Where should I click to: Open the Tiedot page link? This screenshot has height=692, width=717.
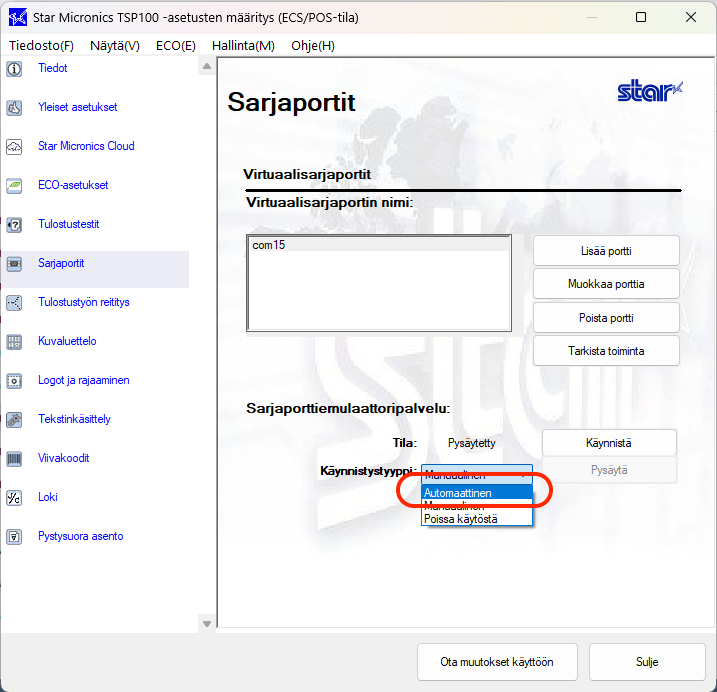(x=53, y=68)
